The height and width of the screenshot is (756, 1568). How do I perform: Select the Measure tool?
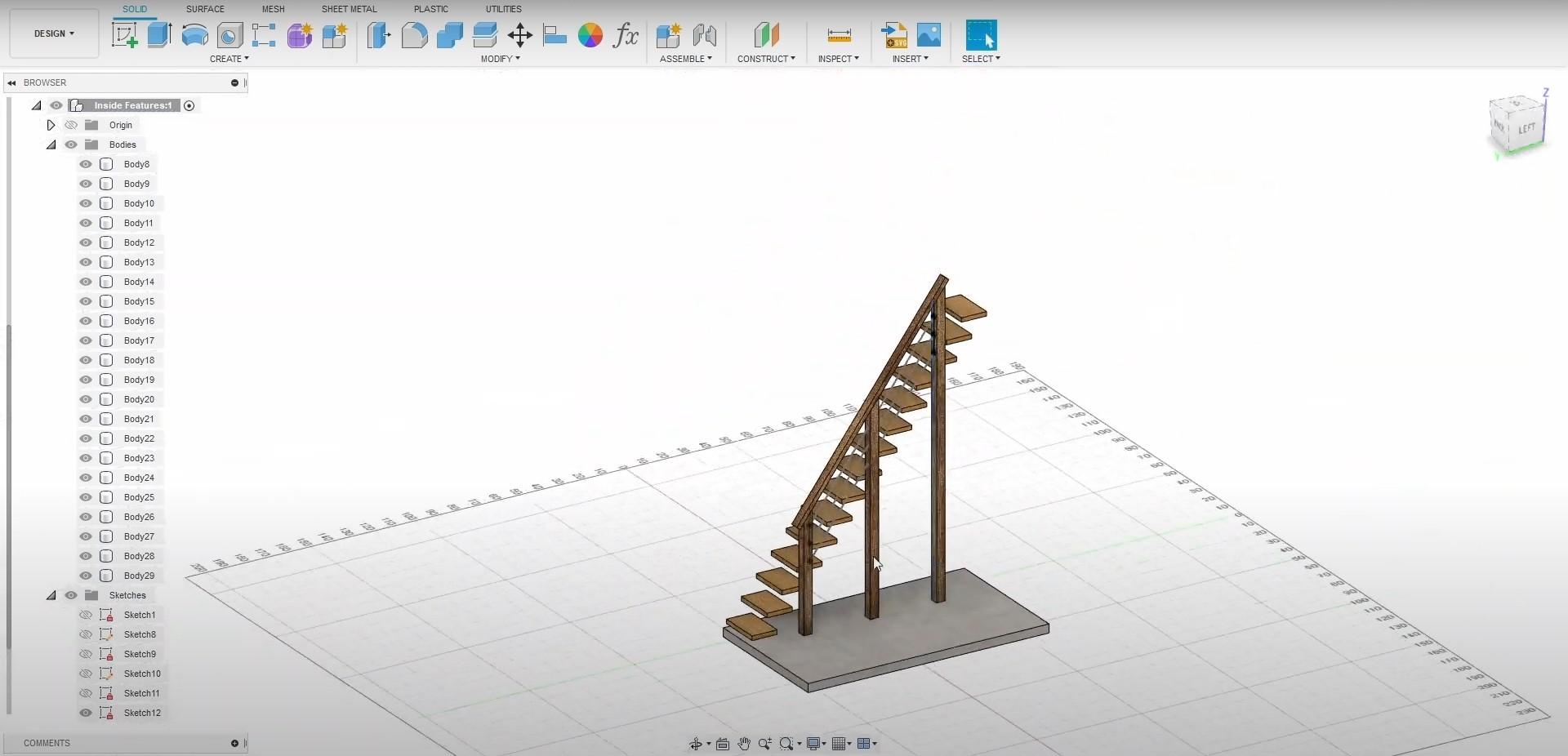(839, 35)
